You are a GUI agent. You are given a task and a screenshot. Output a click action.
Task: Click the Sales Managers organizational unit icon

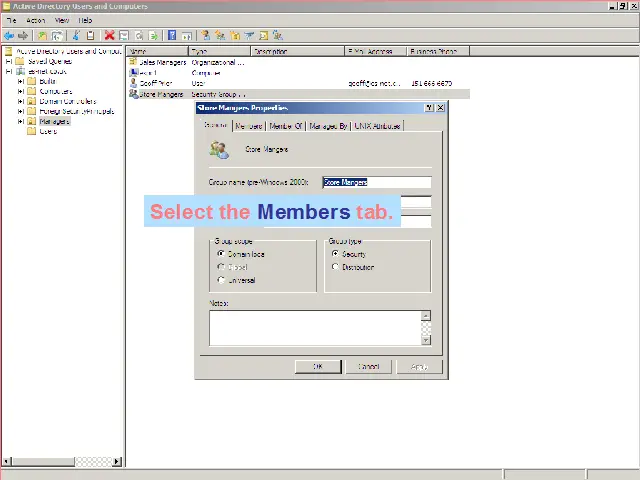133,62
